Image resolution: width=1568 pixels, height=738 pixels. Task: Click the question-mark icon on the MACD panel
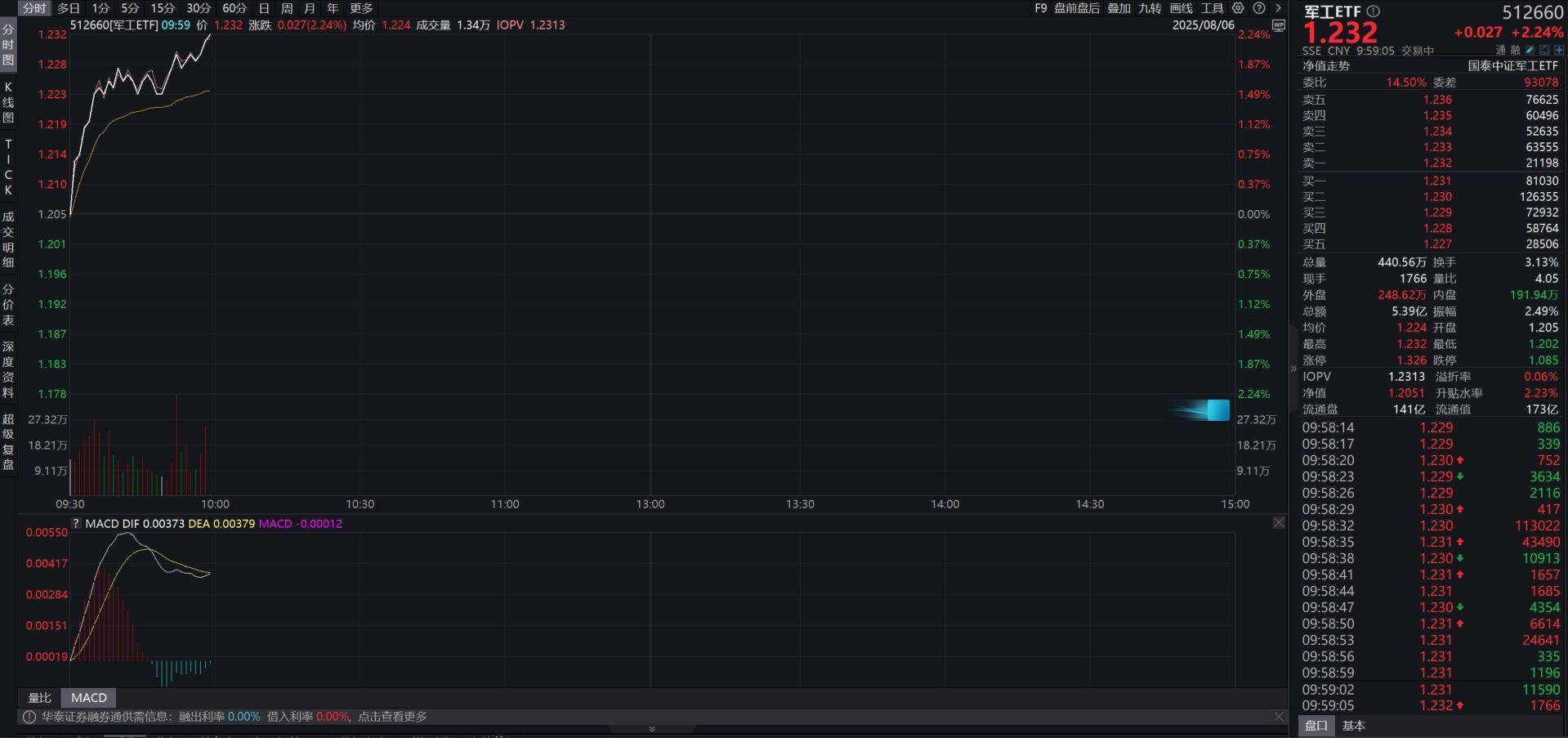click(75, 523)
